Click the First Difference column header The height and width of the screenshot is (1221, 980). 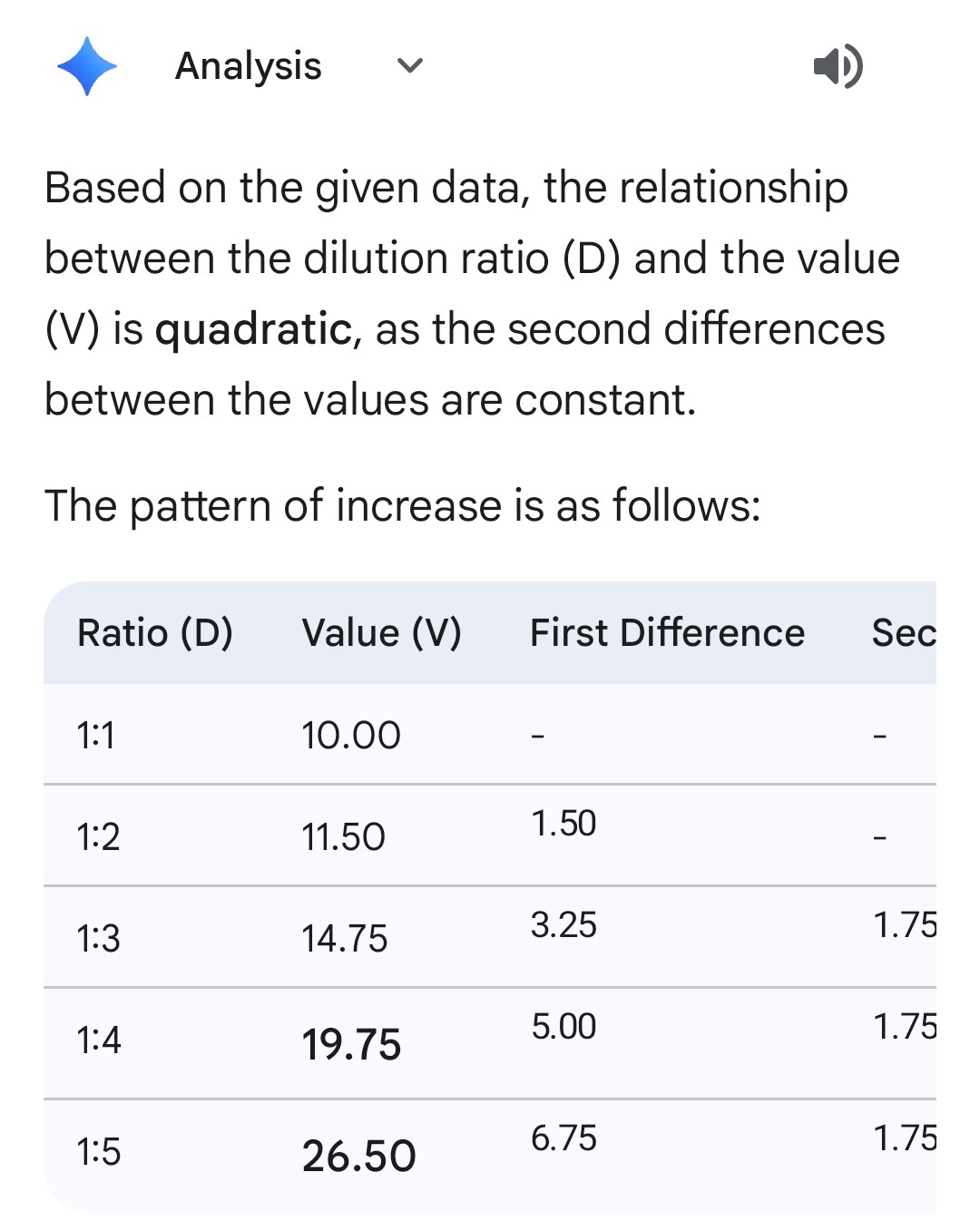[x=667, y=632]
